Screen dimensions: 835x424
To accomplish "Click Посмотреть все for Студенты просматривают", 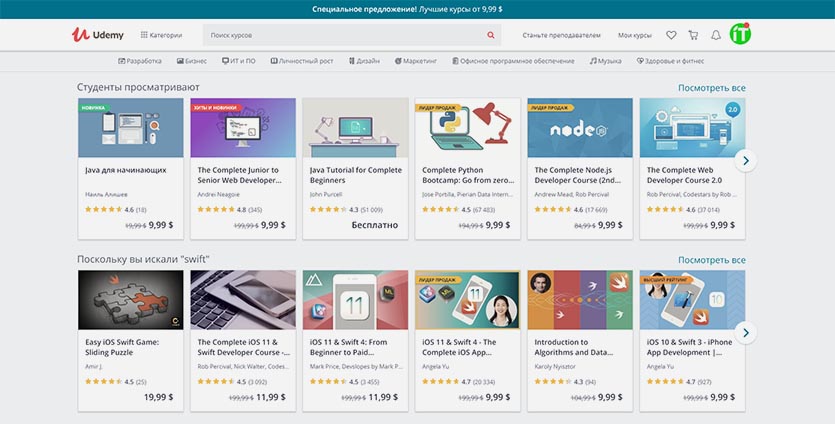I will (x=711, y=88).
